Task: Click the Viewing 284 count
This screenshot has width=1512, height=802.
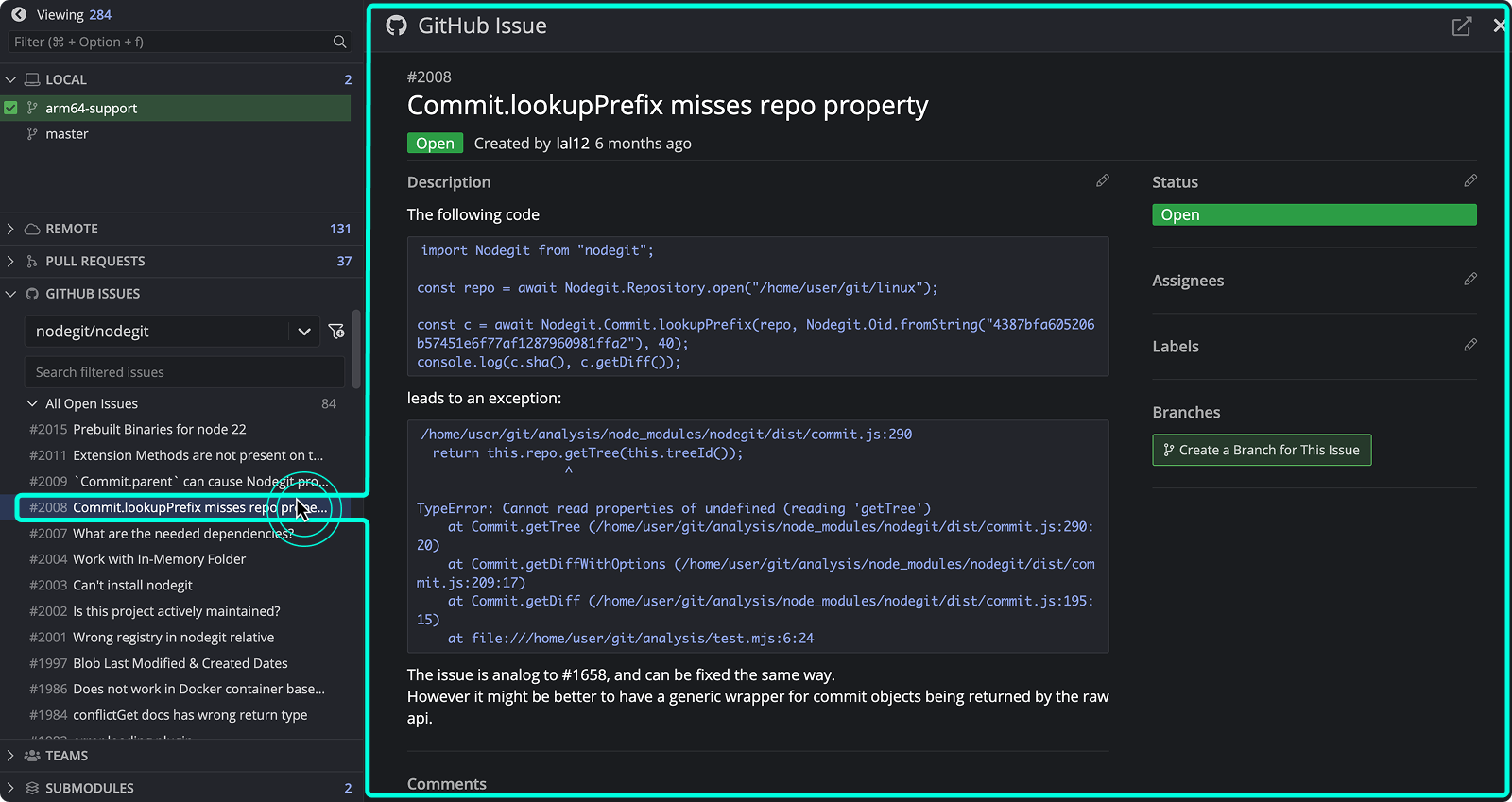Action: pyautogui.click(x=100, y=15)
